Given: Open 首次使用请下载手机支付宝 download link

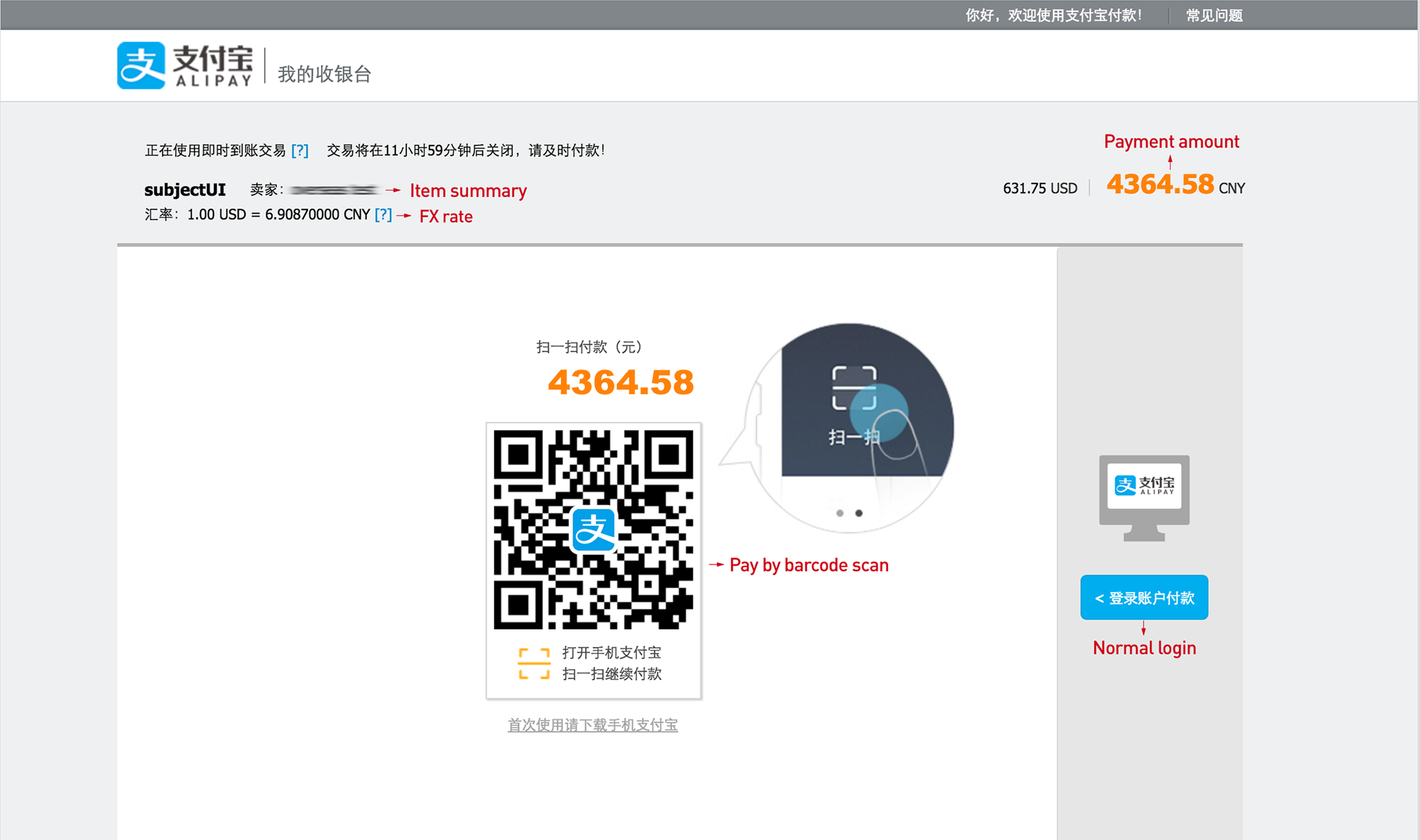Looking at the screenshot, I should point(592,725).
